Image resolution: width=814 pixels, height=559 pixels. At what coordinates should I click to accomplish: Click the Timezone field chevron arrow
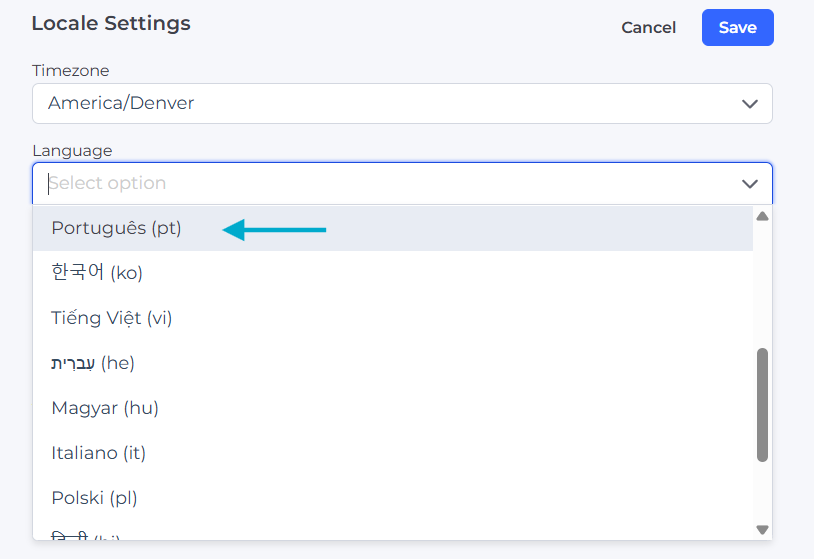[x=750, y=104]
